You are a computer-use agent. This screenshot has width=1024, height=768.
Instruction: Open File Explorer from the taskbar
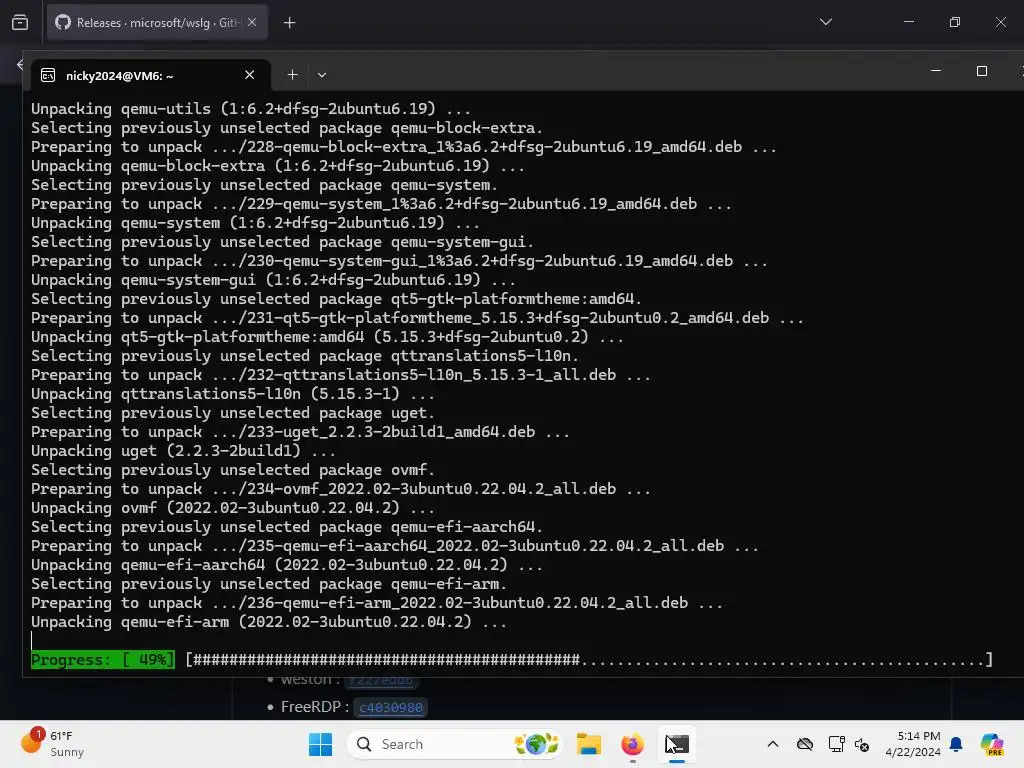(x=588, y=744)
